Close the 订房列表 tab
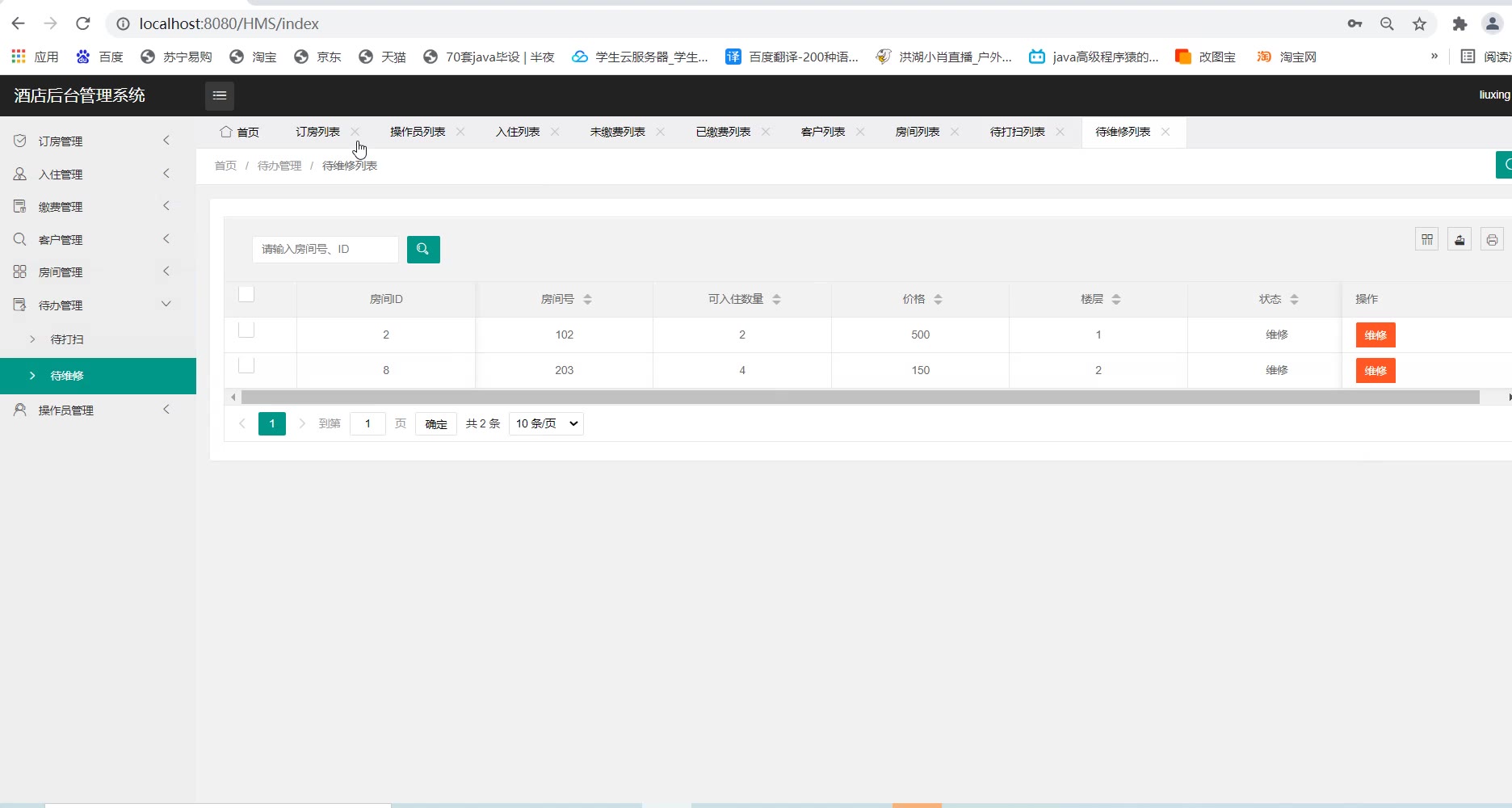The width and height of the screenshot is (1512, 808). click(x=355, y=132)
